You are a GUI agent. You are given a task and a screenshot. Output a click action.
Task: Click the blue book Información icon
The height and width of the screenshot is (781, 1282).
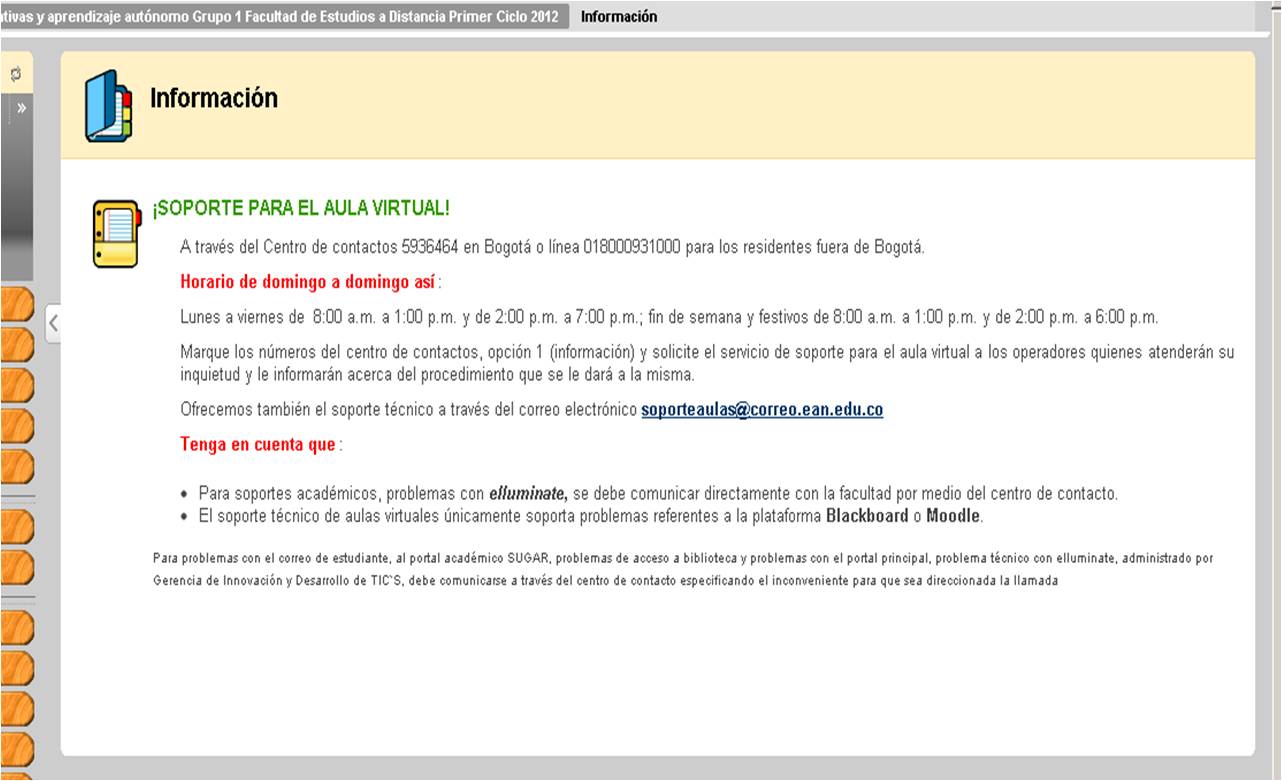tap(108, 105)
